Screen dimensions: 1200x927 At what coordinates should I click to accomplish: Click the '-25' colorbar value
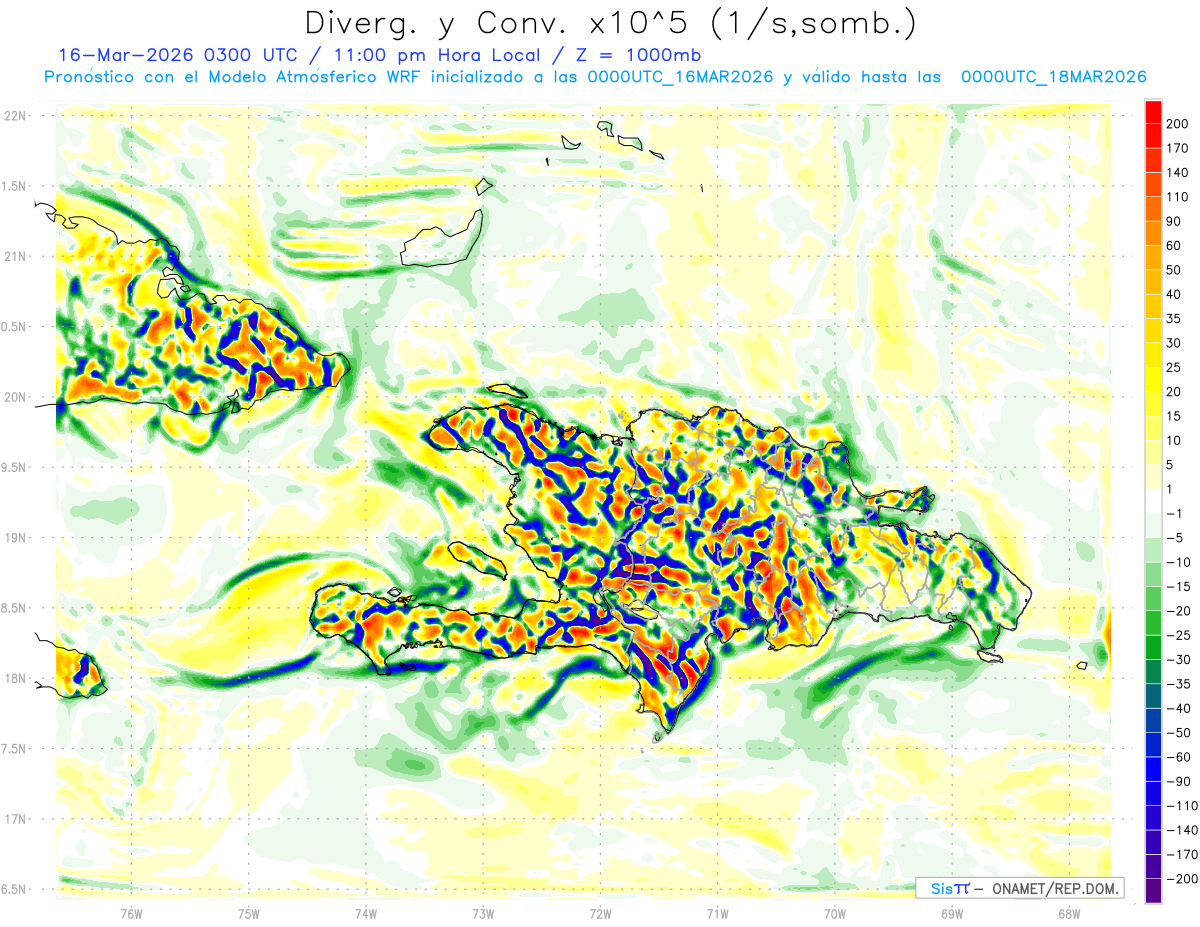click(1177, 635)
